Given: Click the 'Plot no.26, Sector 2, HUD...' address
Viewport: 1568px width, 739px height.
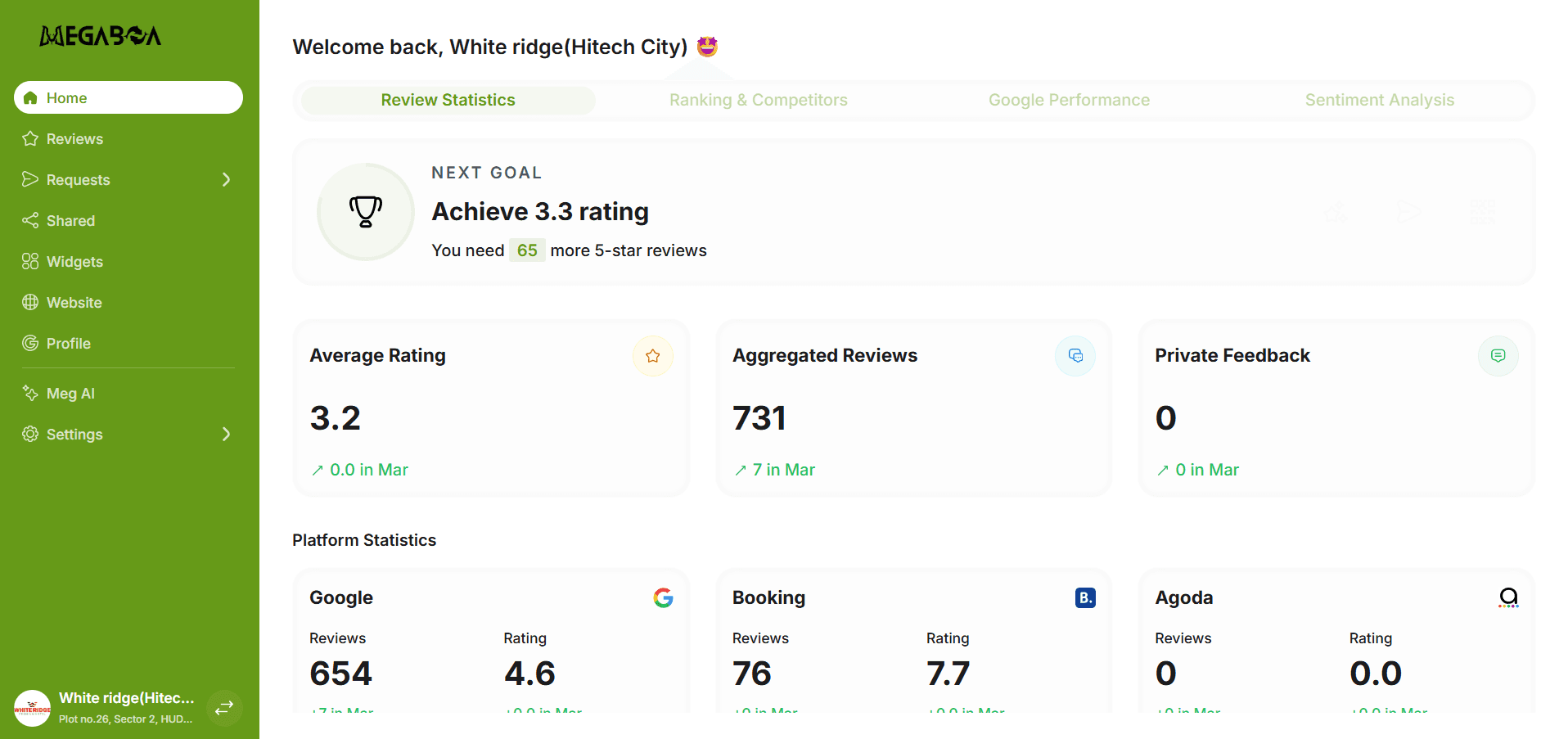Looking at the screenshot, I should click(126, 719).
